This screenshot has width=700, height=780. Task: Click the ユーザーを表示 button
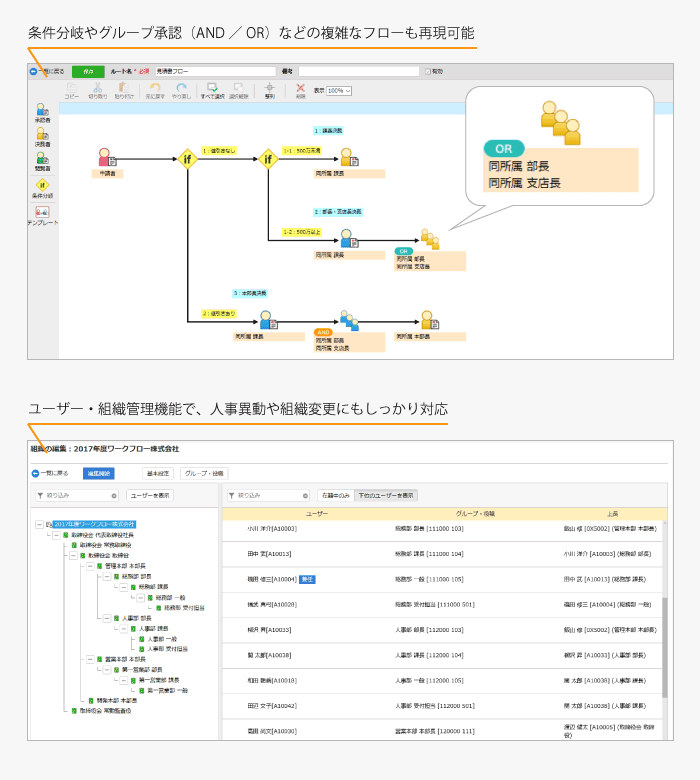point(150,495)
